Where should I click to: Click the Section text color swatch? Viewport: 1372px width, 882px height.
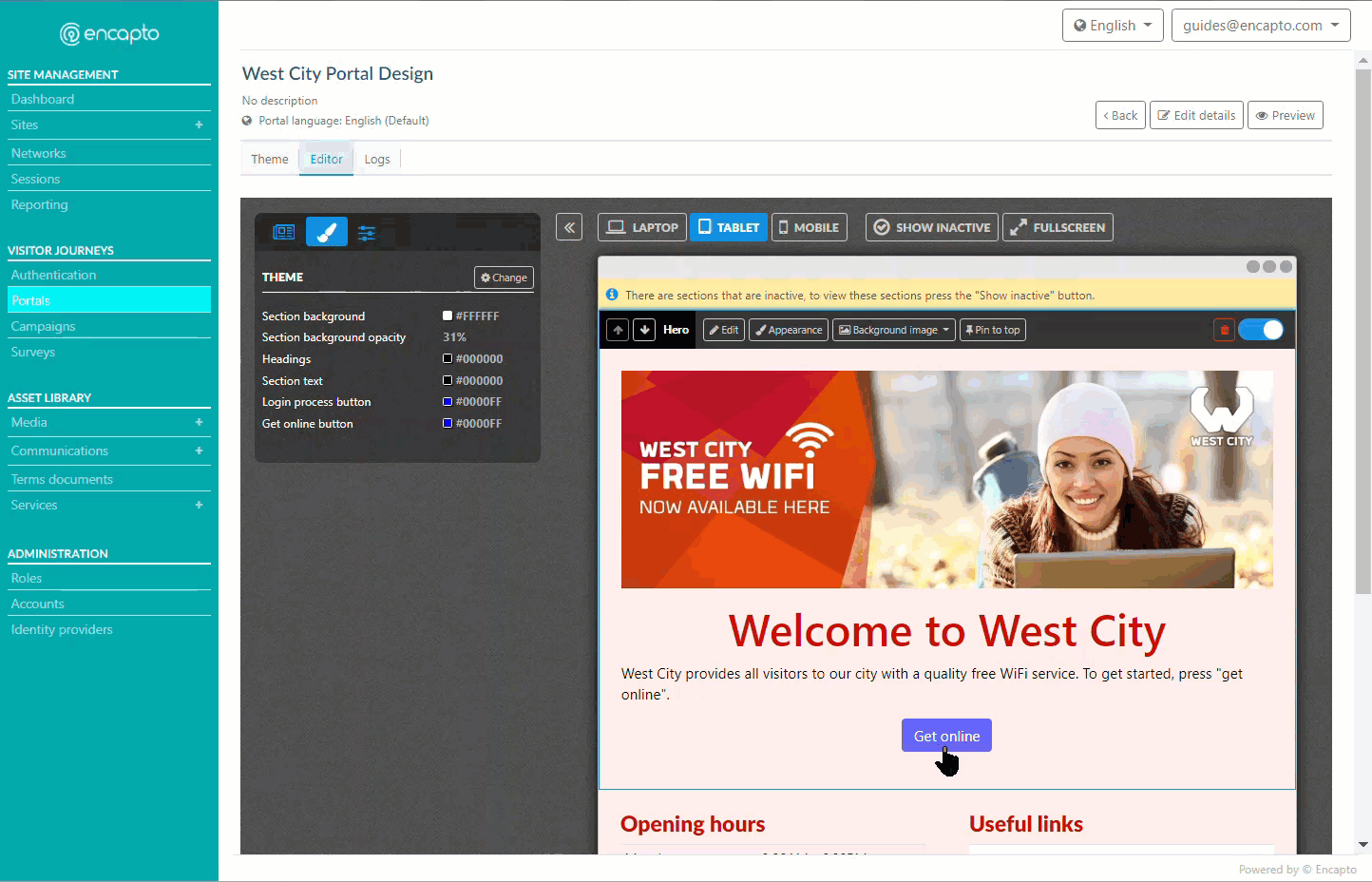(x=448, y=380)
